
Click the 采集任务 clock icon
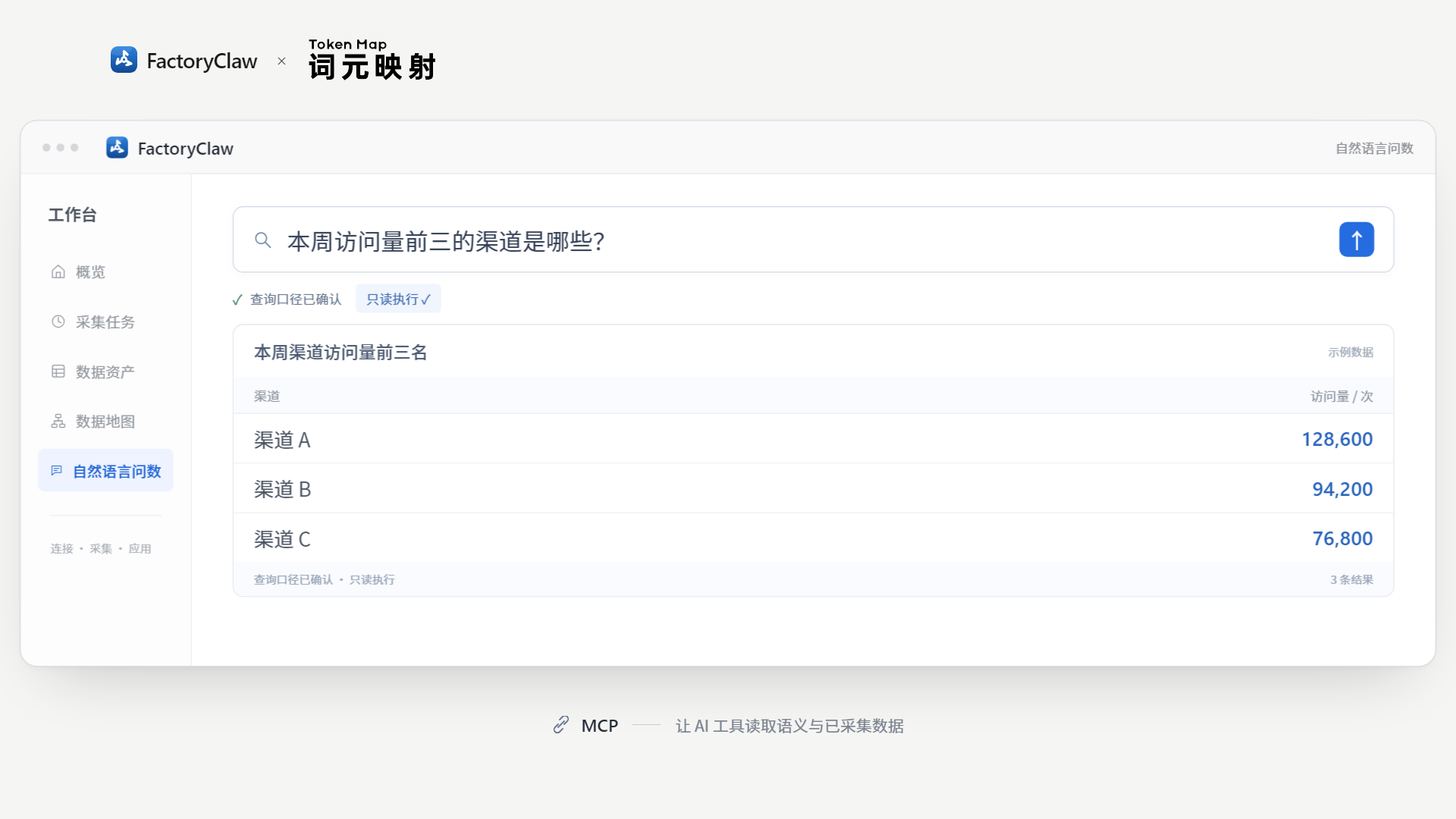58,322
